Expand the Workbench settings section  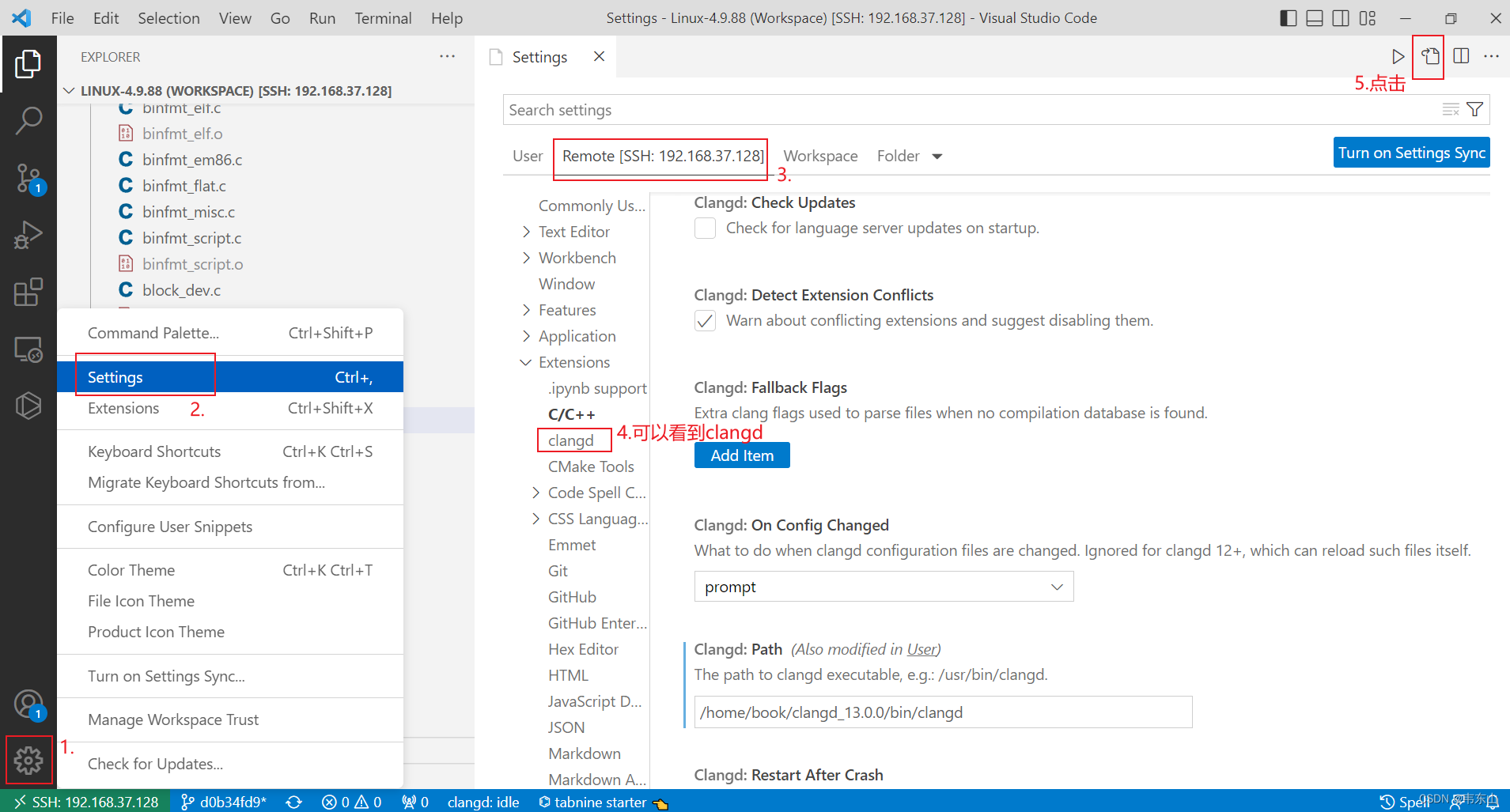[x=527, y=258]
